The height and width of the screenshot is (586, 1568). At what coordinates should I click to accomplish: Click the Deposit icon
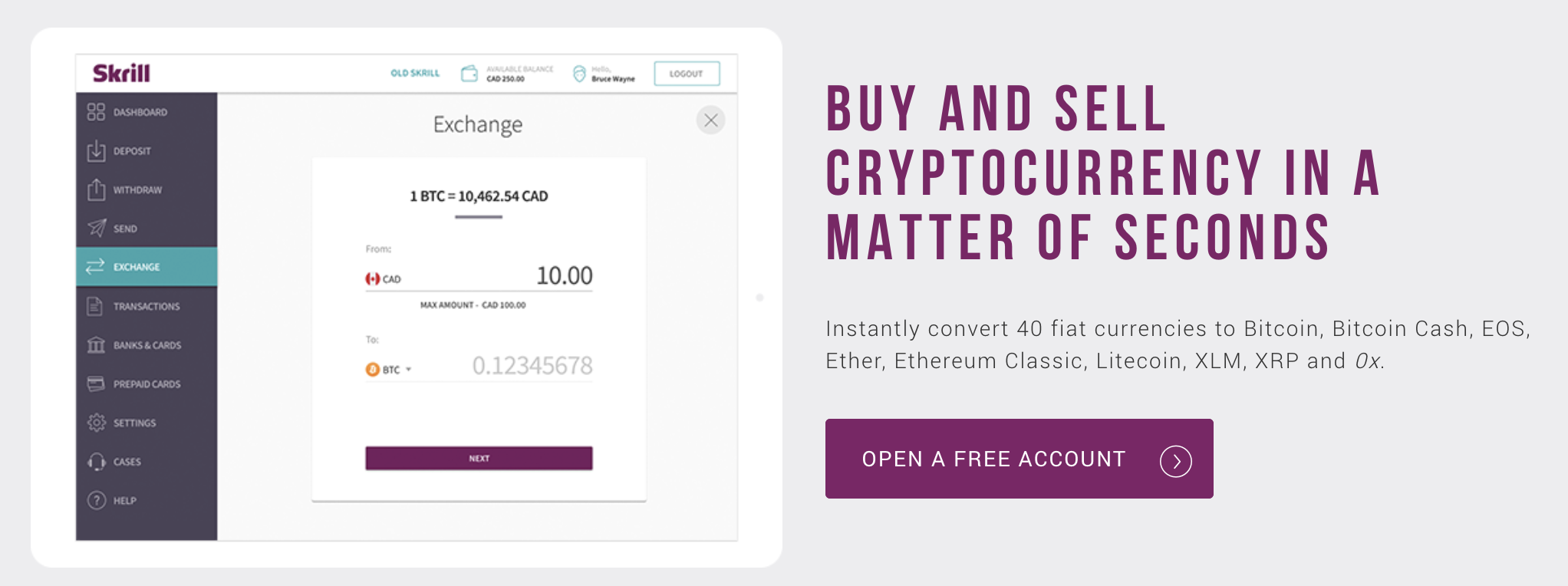coord(95,150)
